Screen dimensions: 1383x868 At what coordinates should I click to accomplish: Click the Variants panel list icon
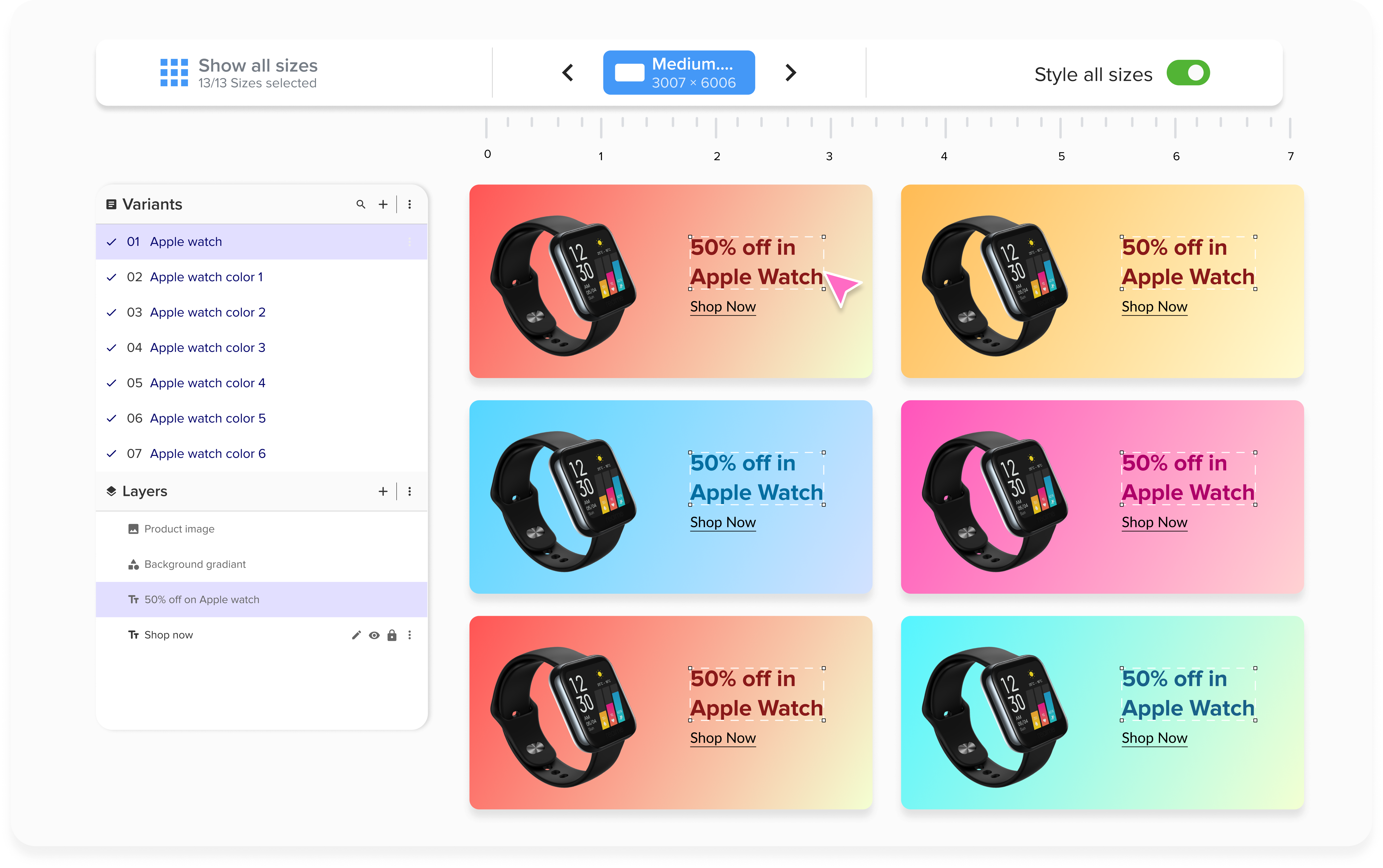[111, 204]
